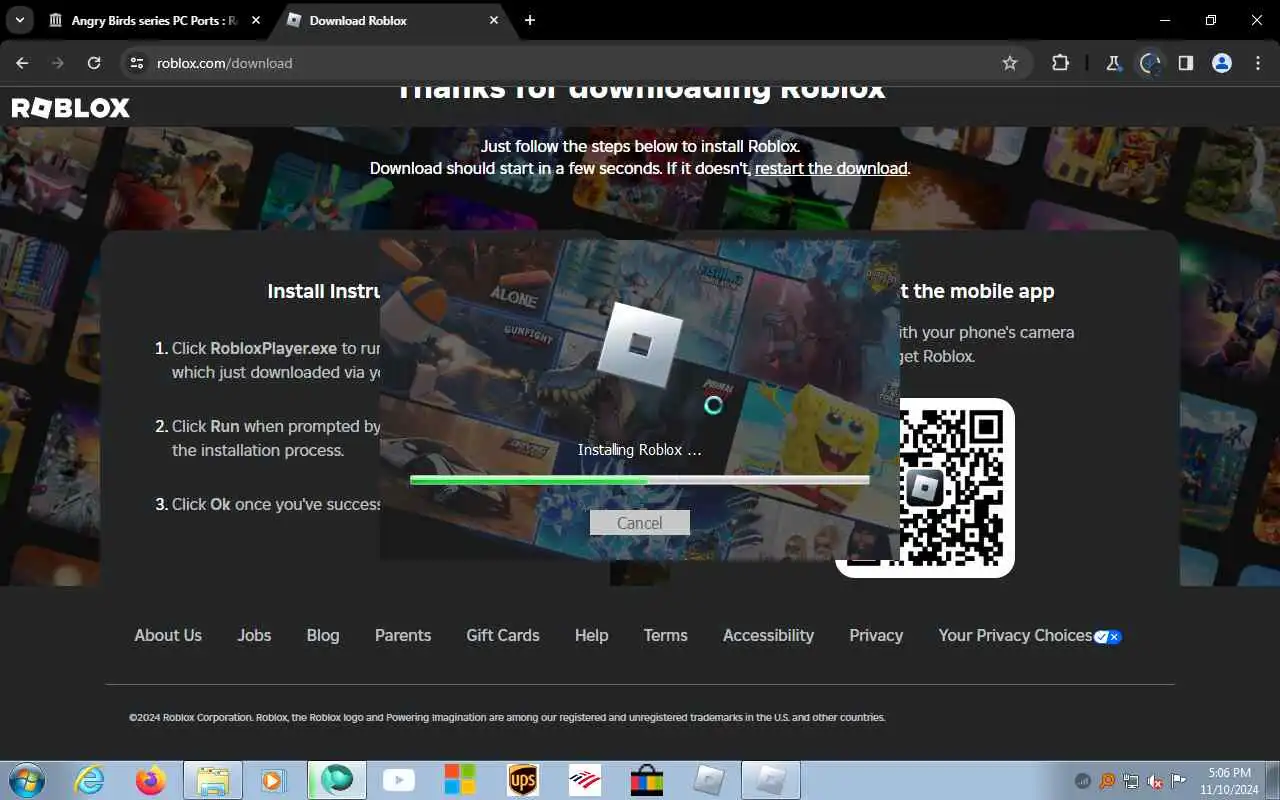Viewport: 1280px width, 800px height.
Task: Open the shopping bag Store taskbar icon
Action: tap(647, 780)
